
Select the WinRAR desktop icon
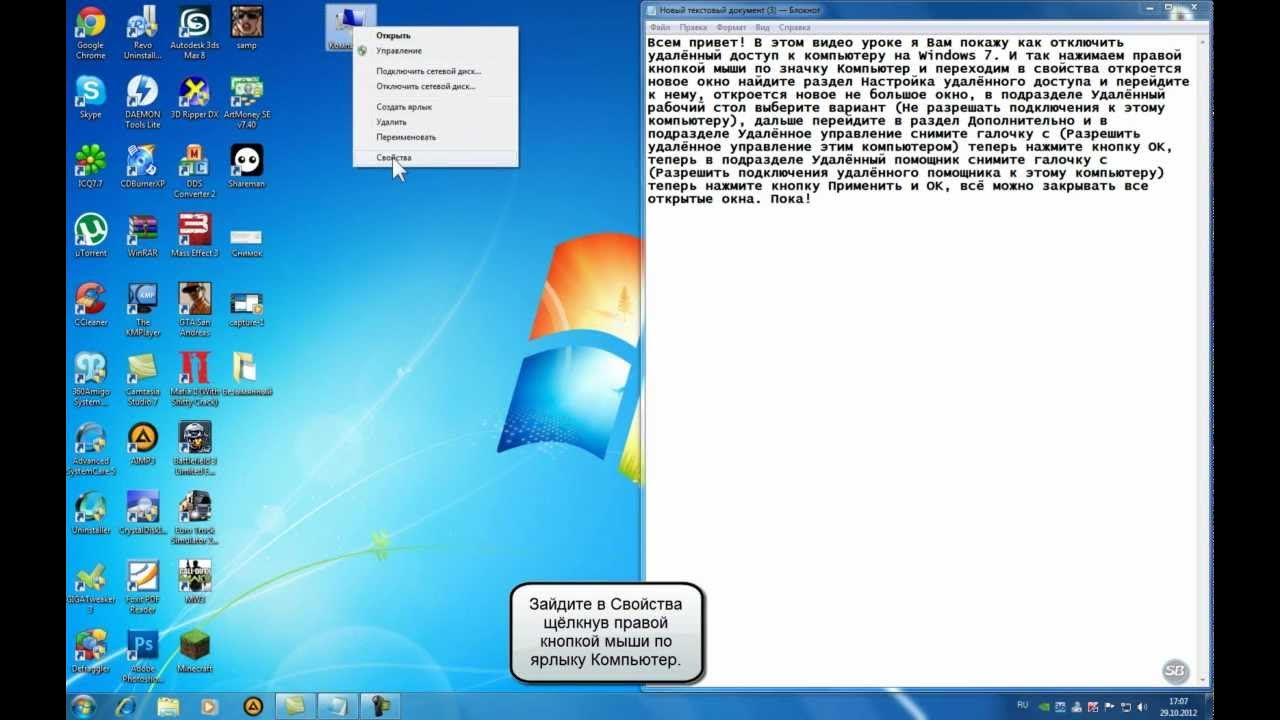142,235
